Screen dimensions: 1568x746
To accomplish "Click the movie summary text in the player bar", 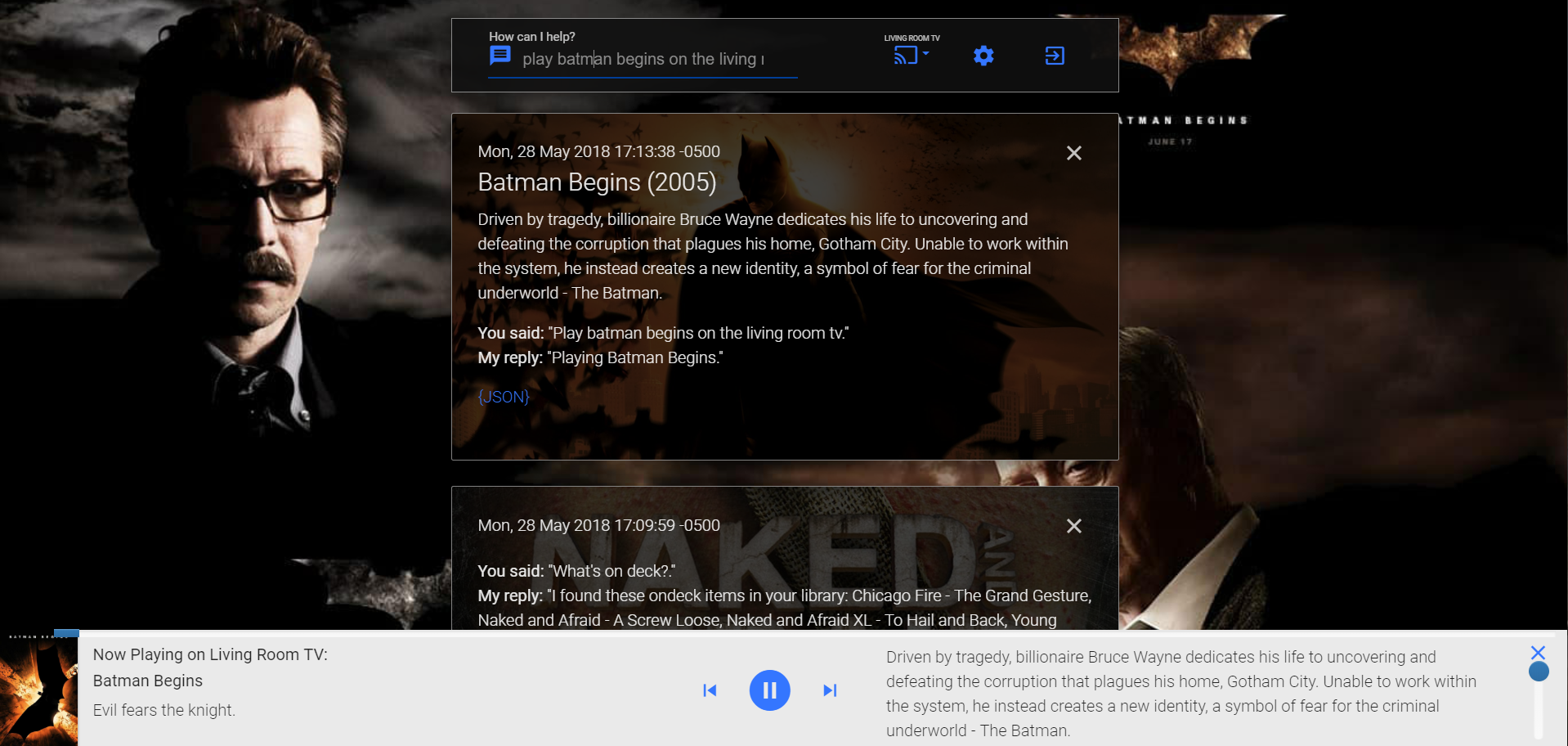I will [x=1181, y=694].
